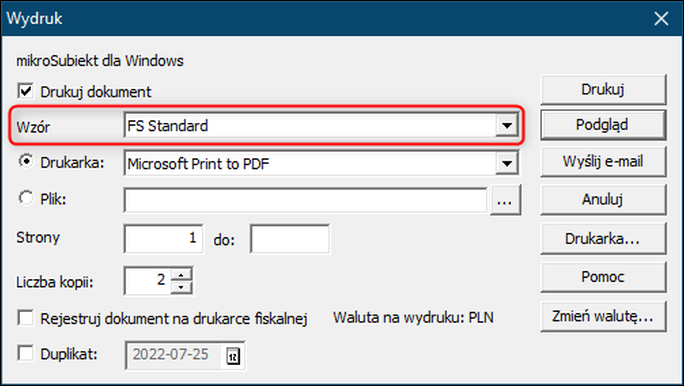Toggle the Drukuj dokument checkbox
This screenshot has height=386, width=684.
click(x=25, y=92)
